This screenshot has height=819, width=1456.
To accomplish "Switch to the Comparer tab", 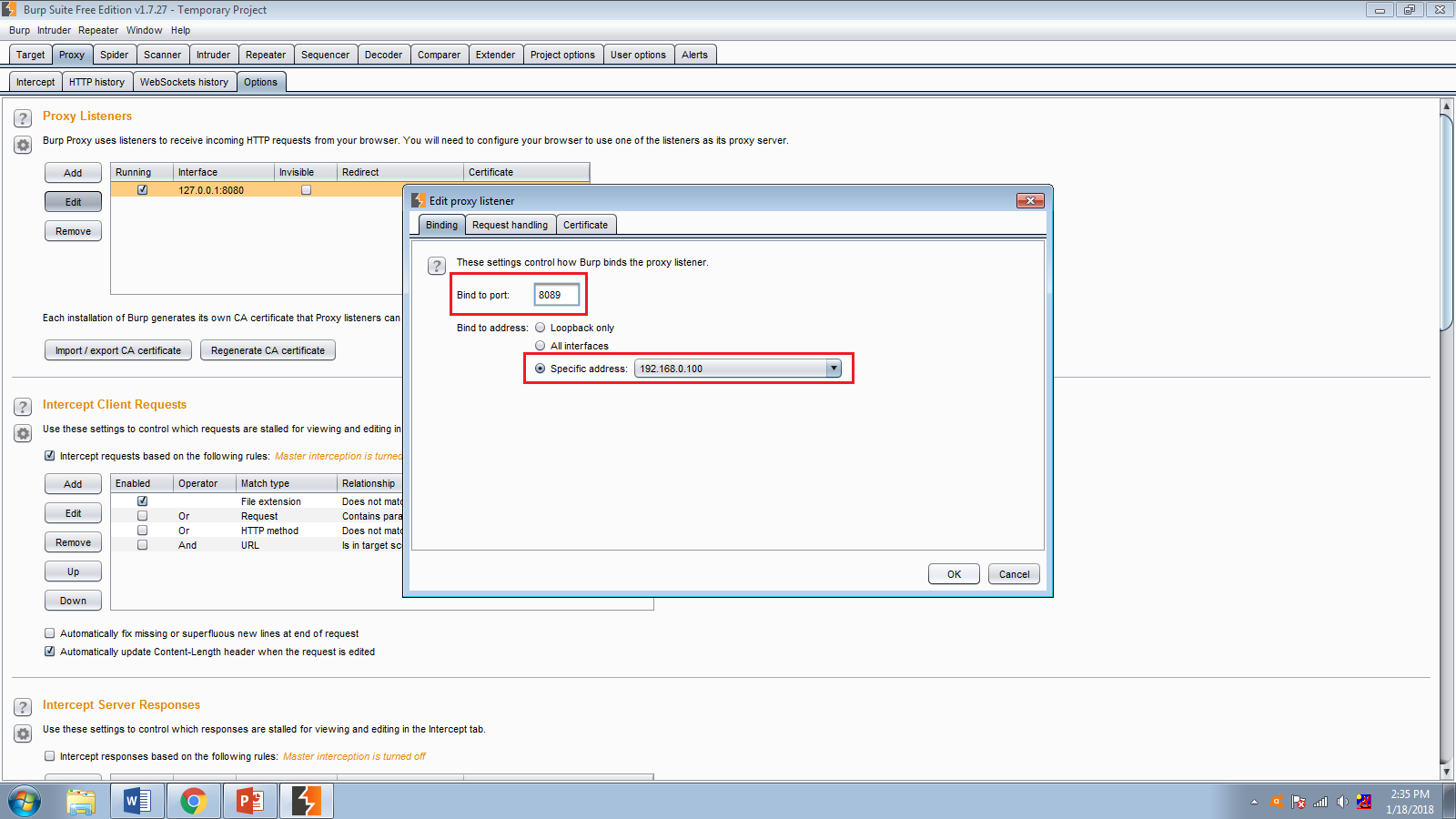I will click(x=439, y=55).
